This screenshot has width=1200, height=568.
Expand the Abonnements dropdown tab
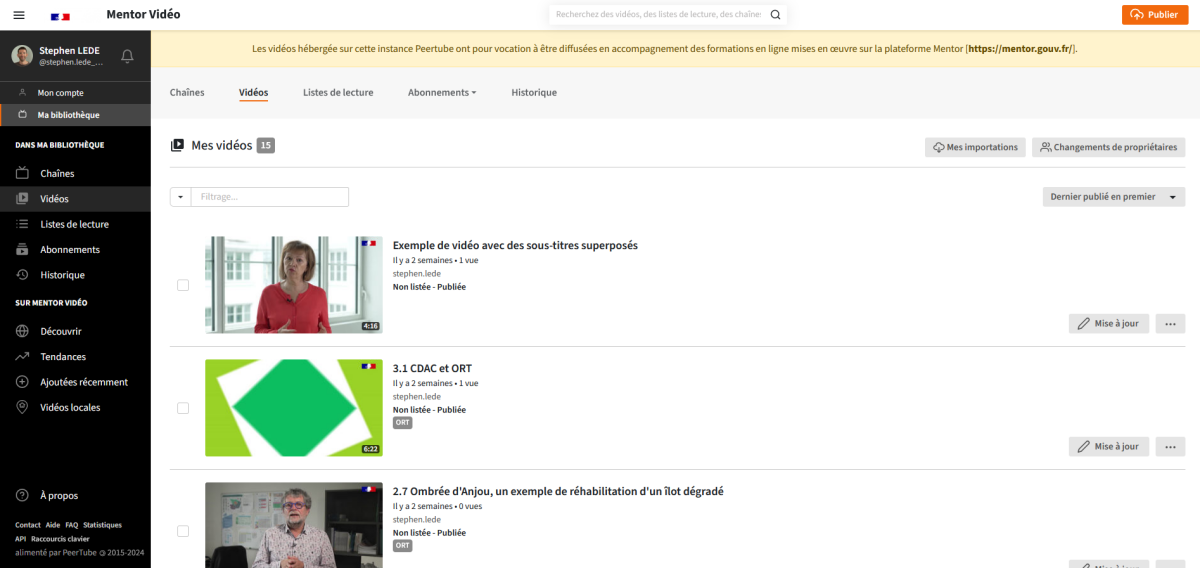pos(442,93)
